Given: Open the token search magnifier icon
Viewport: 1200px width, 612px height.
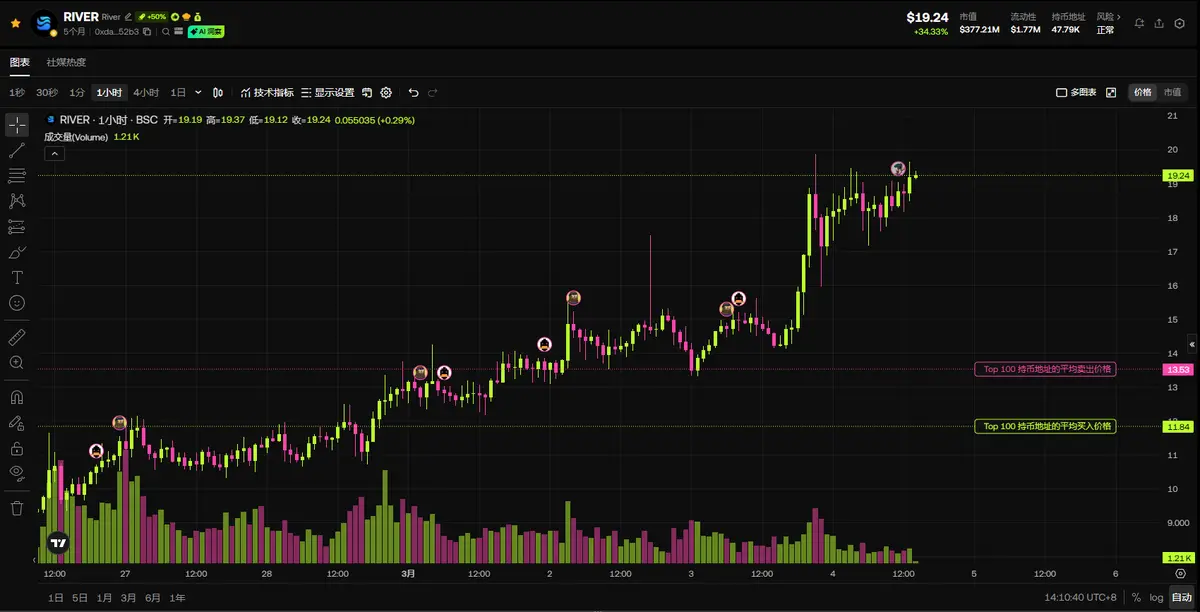Looking at the screenshot, I should (x=167, y=32).
